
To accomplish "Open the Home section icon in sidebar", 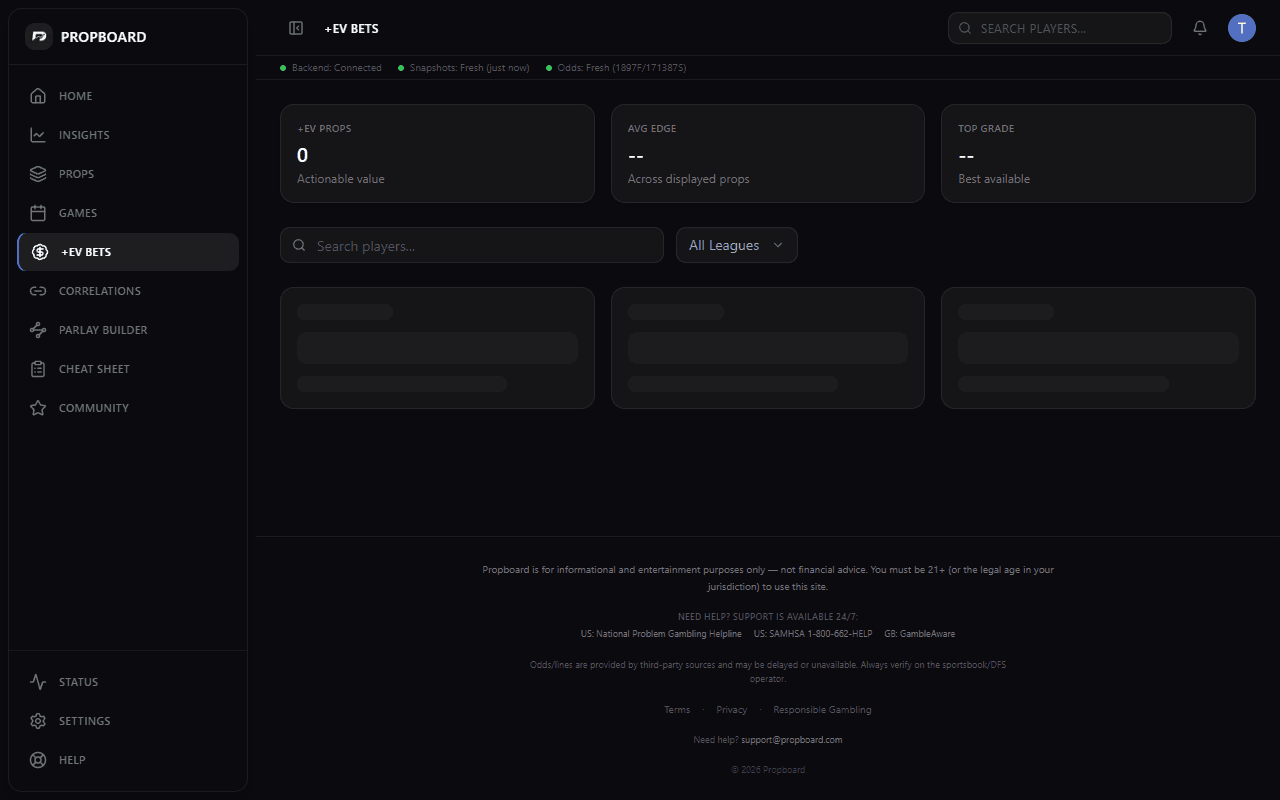I will click(37, 95).
